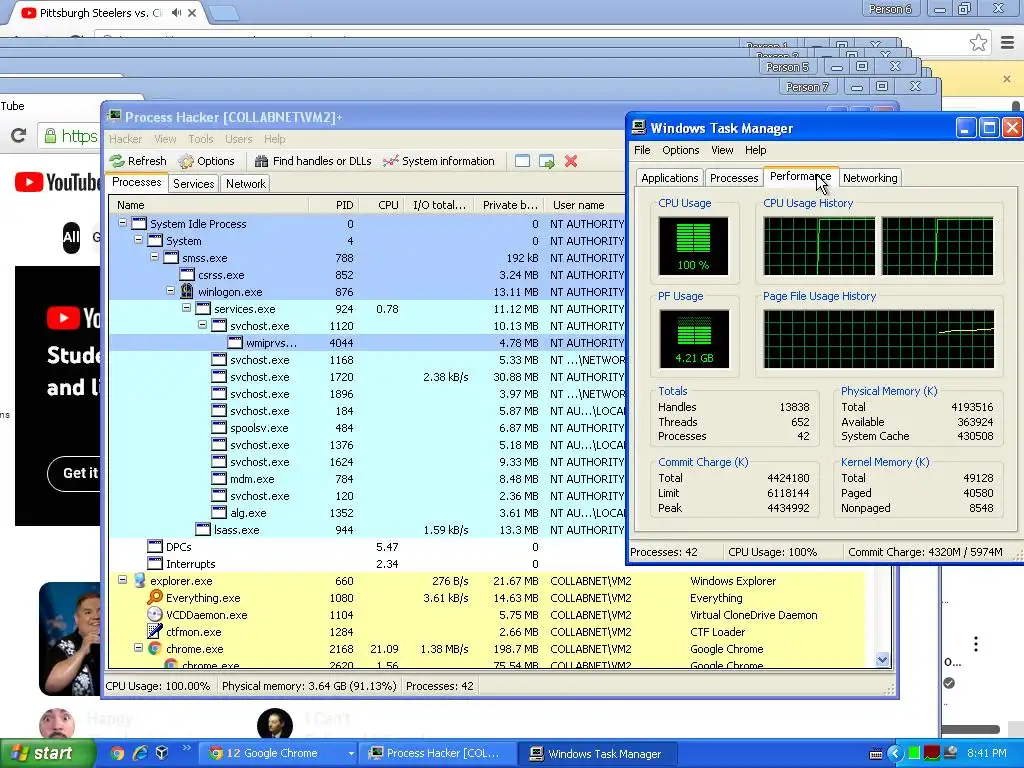Select Everything.exe magnifier process icon

click(x=155, y=598)
